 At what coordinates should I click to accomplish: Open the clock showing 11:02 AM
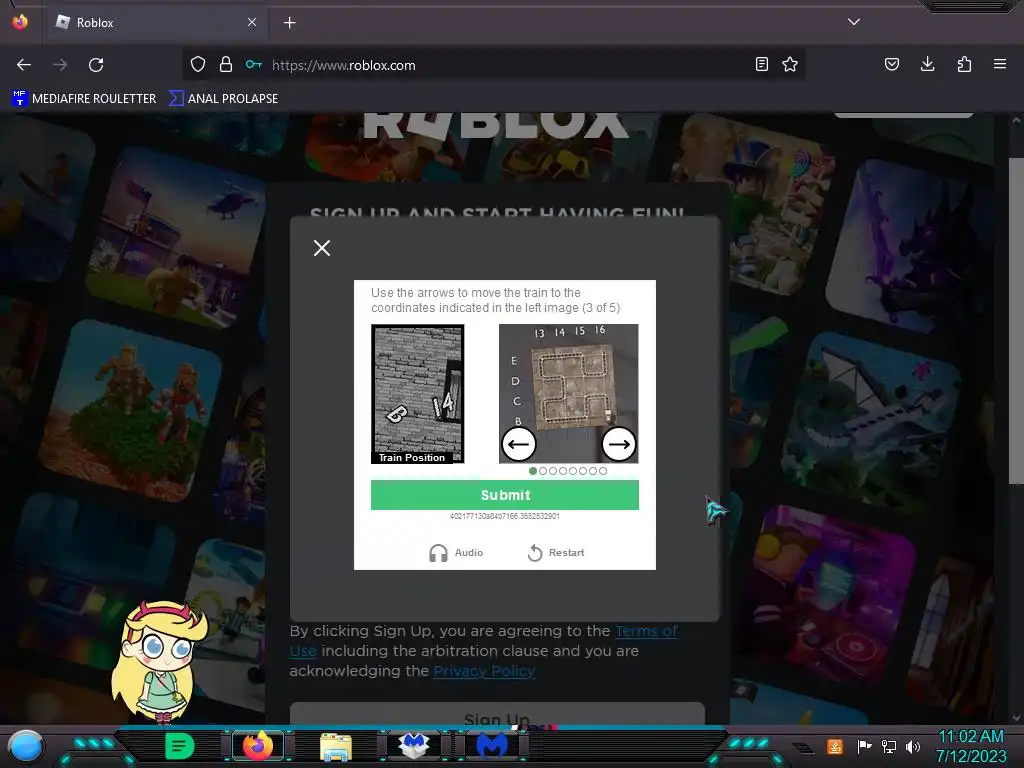pos(971,746)
